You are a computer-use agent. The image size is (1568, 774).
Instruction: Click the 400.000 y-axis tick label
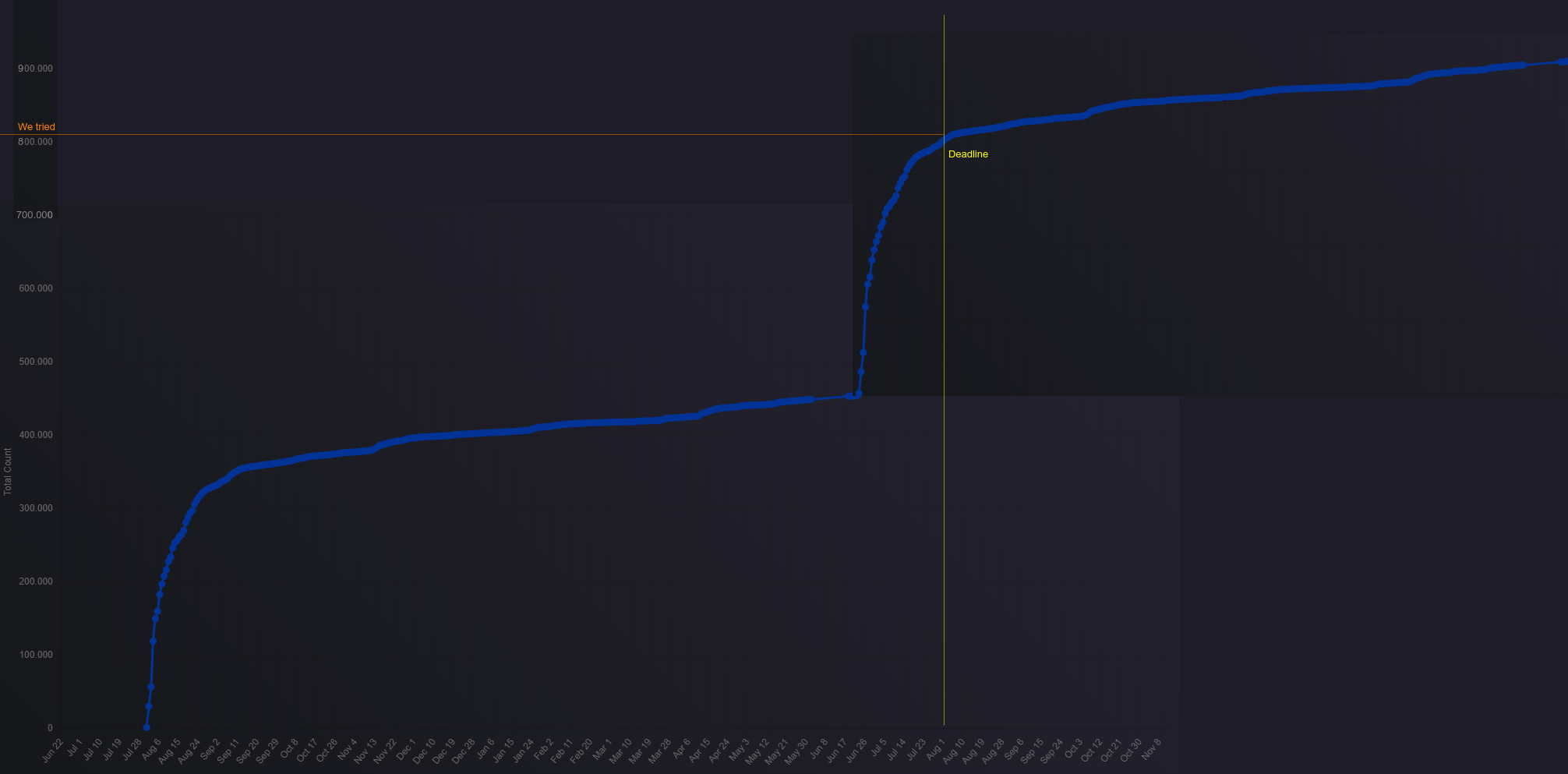coord(35,435)
